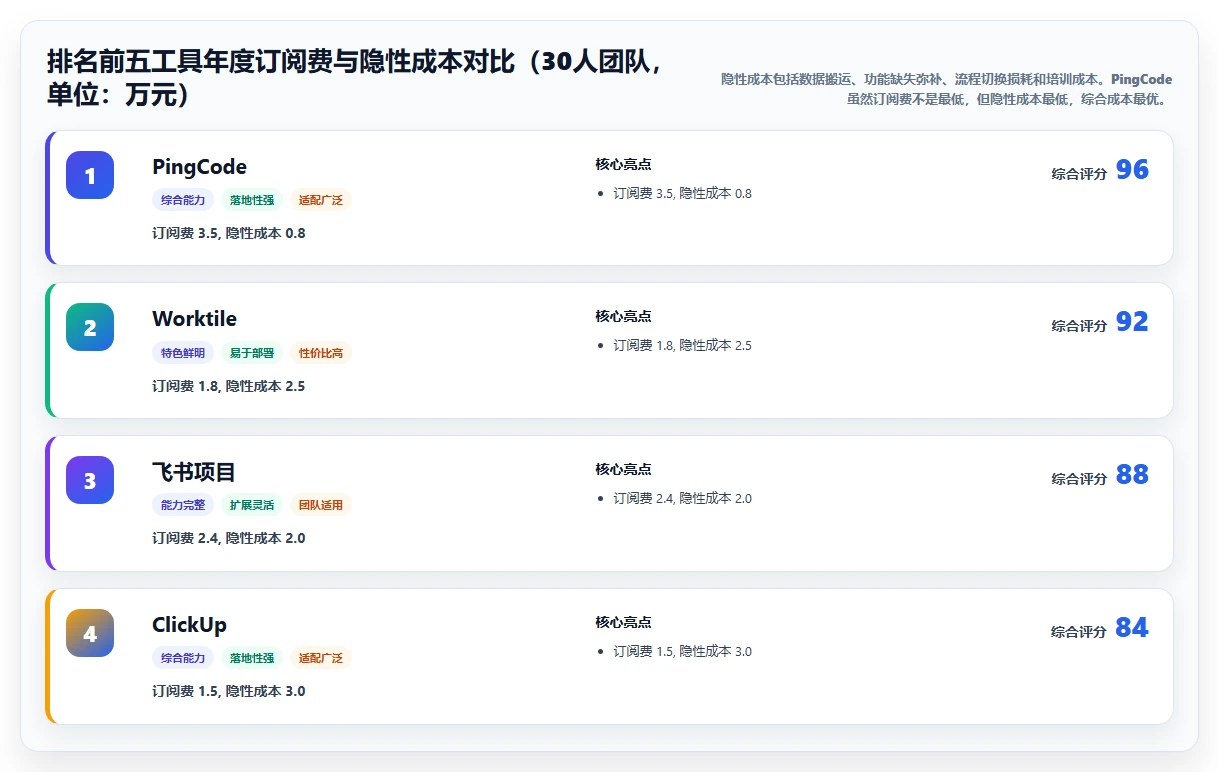Viewport: 1219px width, 772px height.
Task: Click the 隐性成本包括数据搬运 description note
Action: (x=946, y=89)
